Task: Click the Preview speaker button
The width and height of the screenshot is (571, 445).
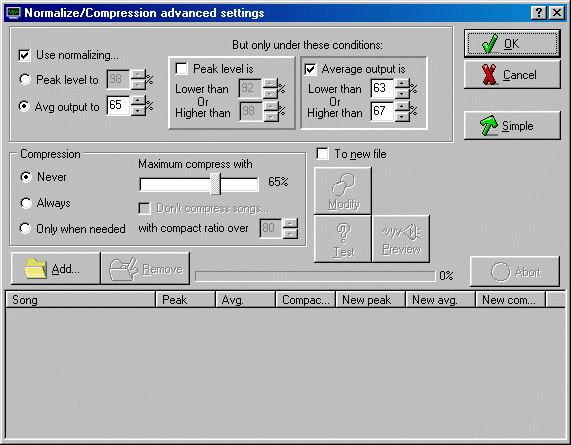Action: point(401,239)
